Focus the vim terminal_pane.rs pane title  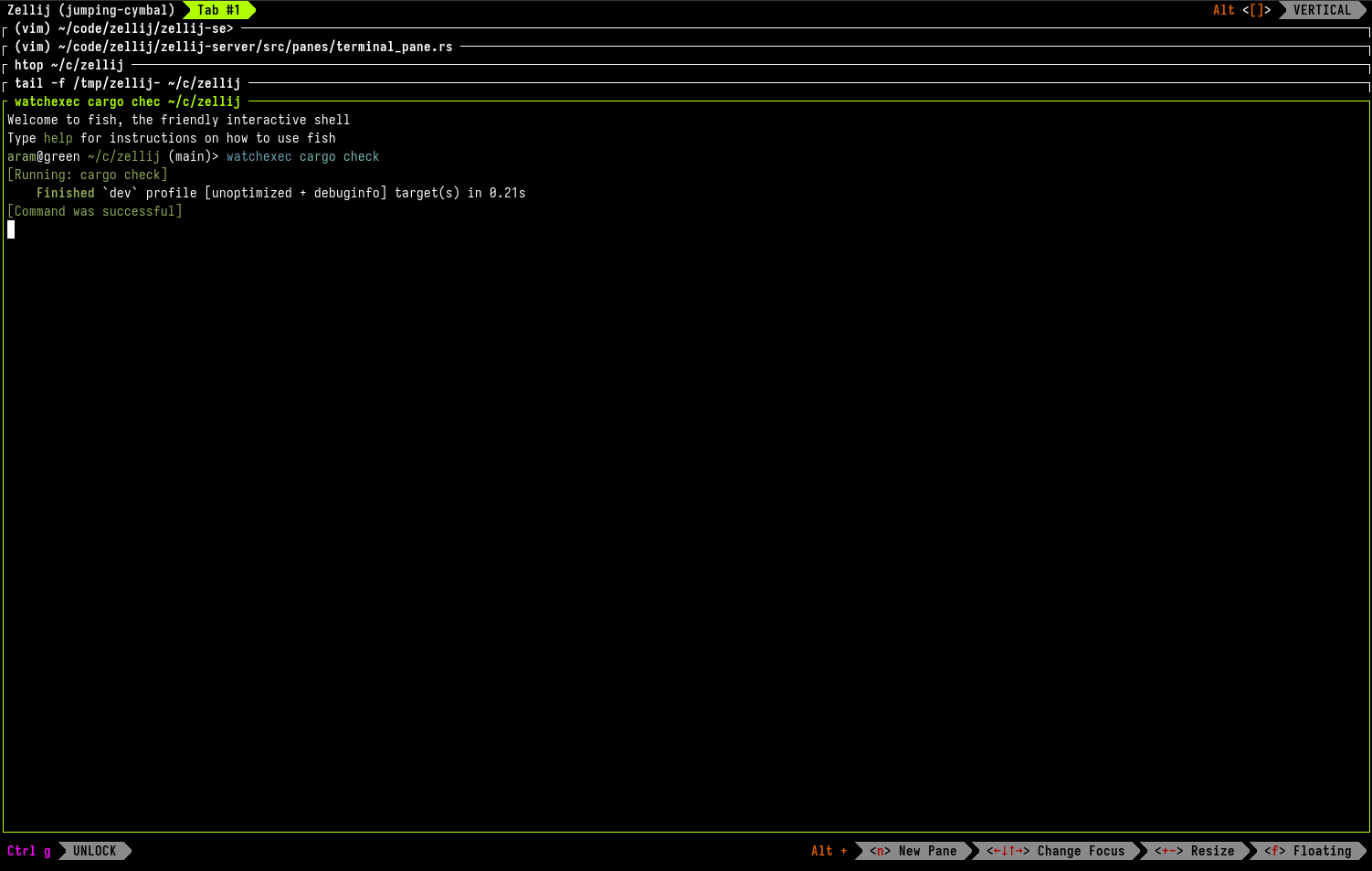click(234, 47)
